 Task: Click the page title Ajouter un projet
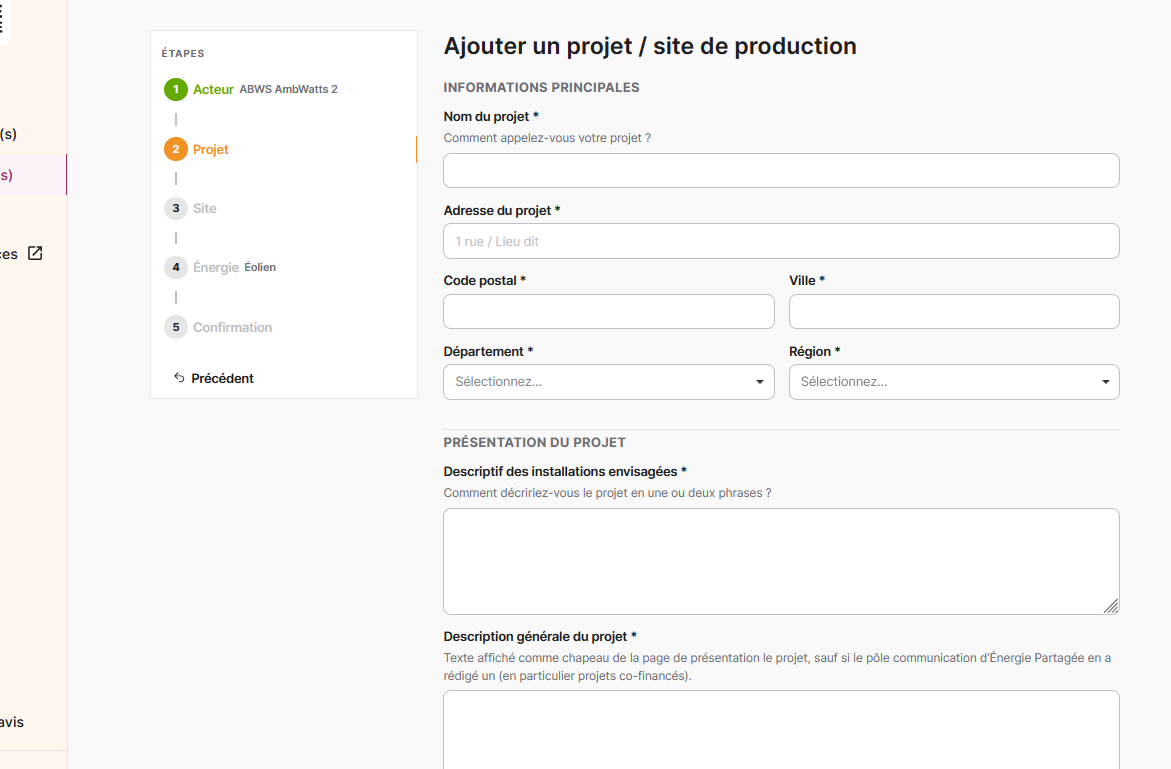[650, 46]
